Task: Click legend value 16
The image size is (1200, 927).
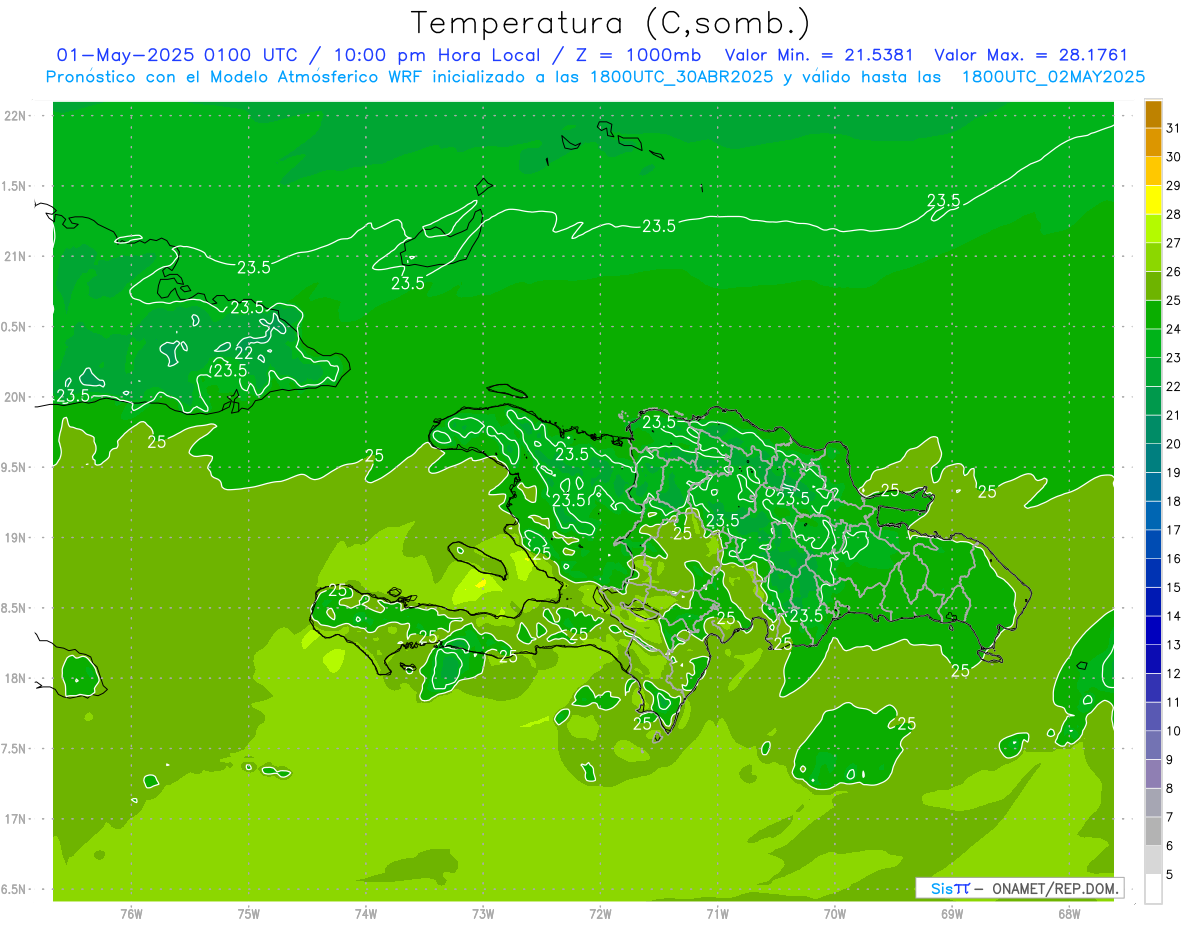Action: click(x=1173, y=559)
